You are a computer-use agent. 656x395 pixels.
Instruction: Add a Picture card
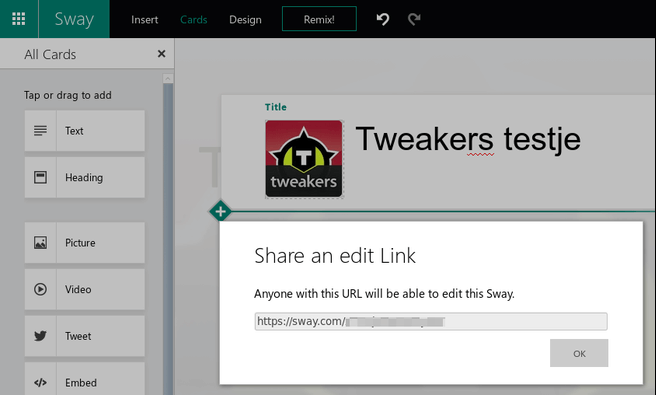85,243
